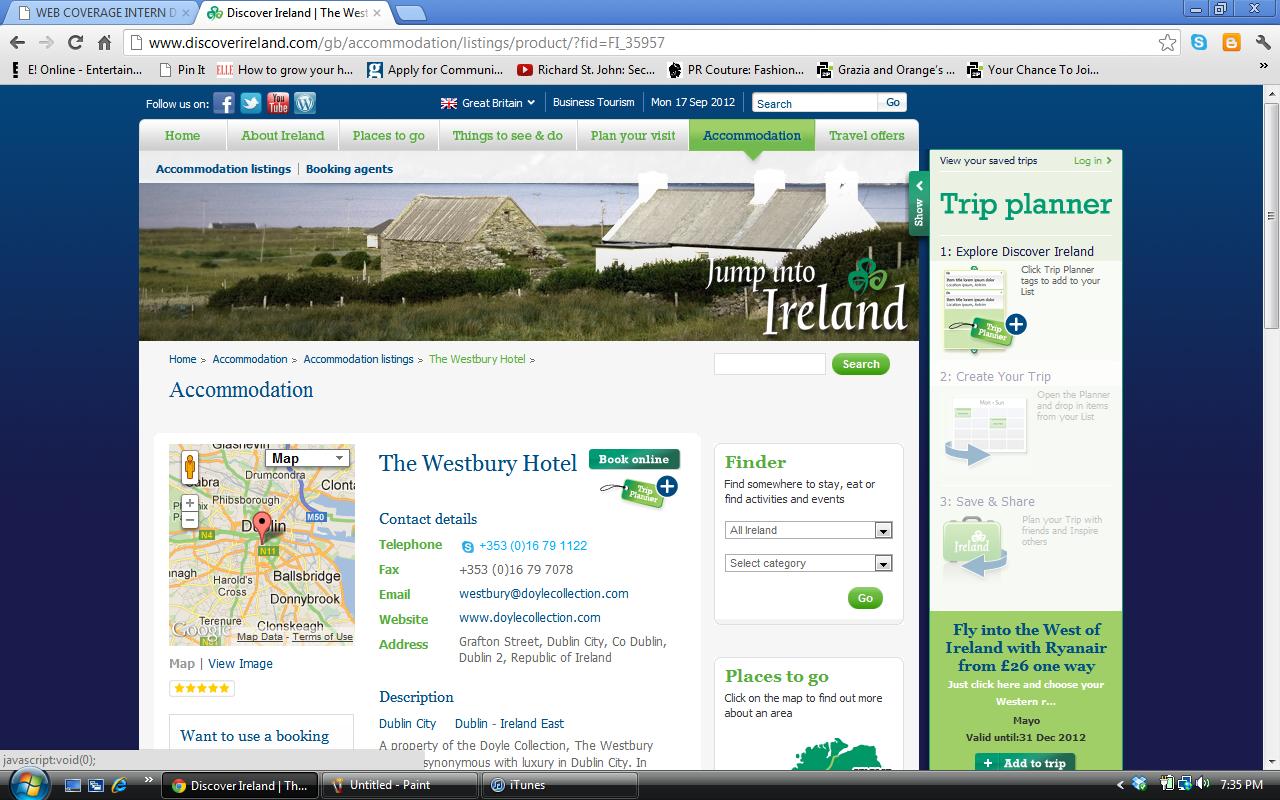Screen dimensions: 1280x800
Task: Open the Twitter follow icon
Action: [251, 103]
